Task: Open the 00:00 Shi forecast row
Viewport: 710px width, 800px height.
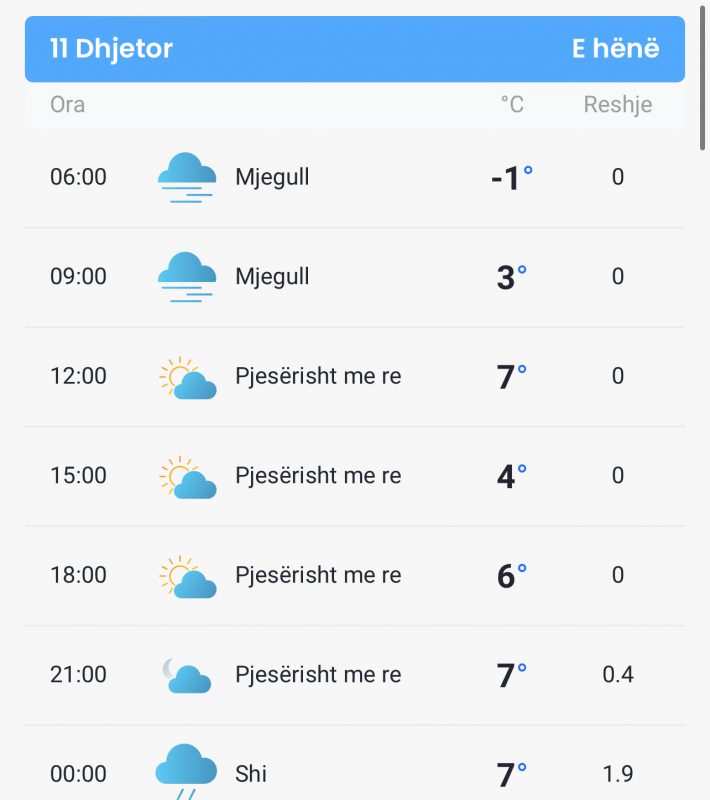Action: 355,763
